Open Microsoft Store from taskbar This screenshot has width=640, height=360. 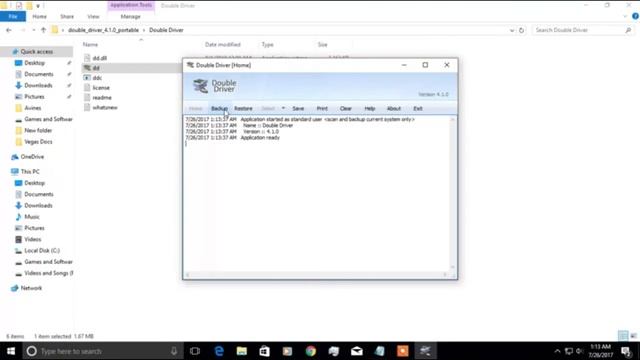(264, 351)
